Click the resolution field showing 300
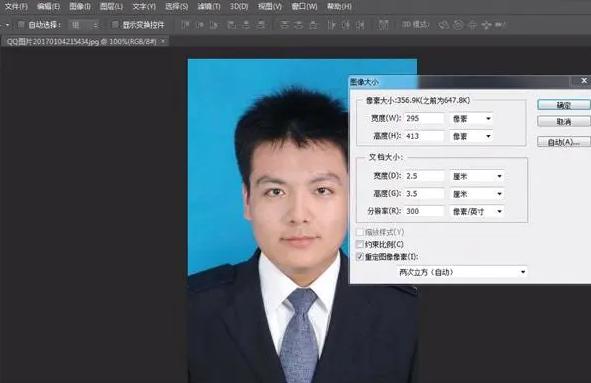This screenshot has height=383, width=591. (x=424, y=211)
